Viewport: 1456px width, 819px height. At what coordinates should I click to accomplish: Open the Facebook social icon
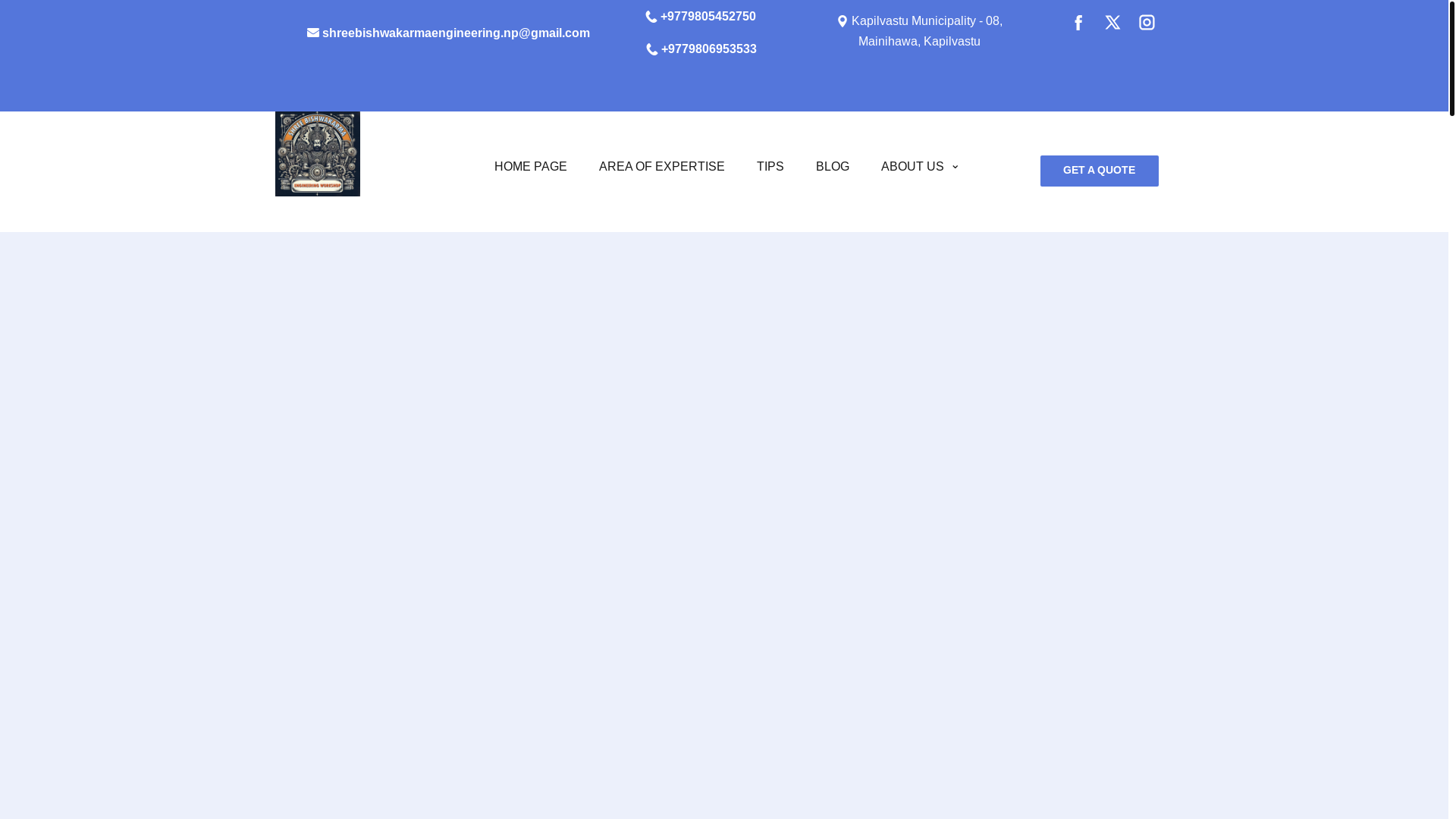1078,23
